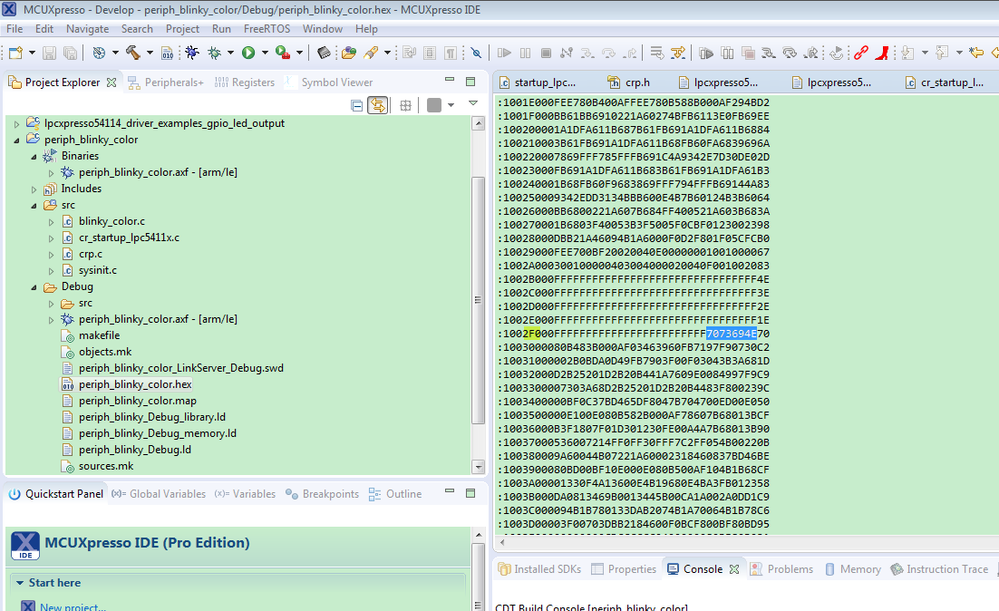The width and height of the screenshot is (999, 611).
Task: Minimize the Project Explorer panel
Action: click(449, 80)
